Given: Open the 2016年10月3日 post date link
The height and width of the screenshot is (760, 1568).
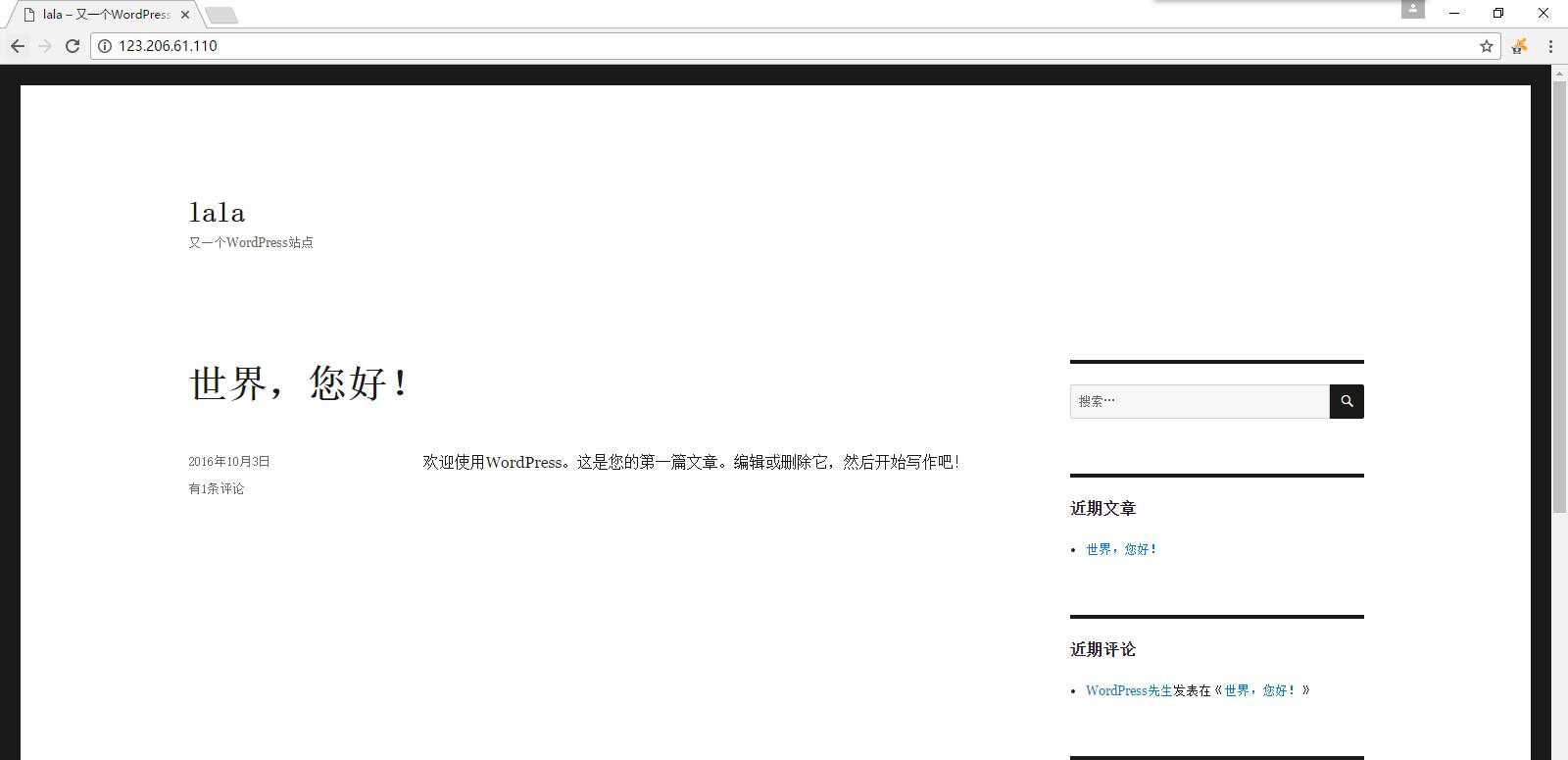Looking at the screenshot, I should coord(229,461).
